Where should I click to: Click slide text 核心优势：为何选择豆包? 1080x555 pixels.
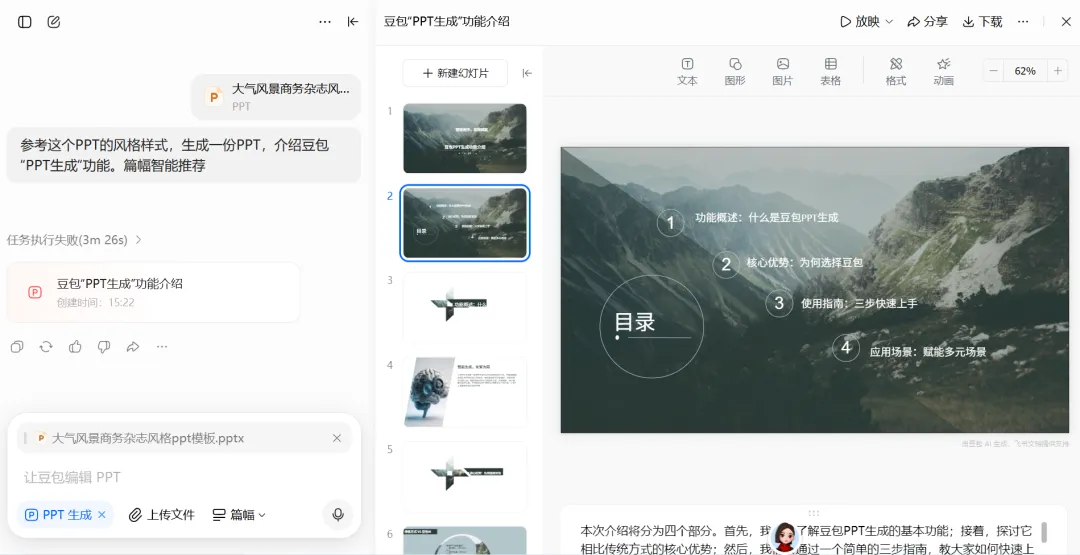(804, 262)
